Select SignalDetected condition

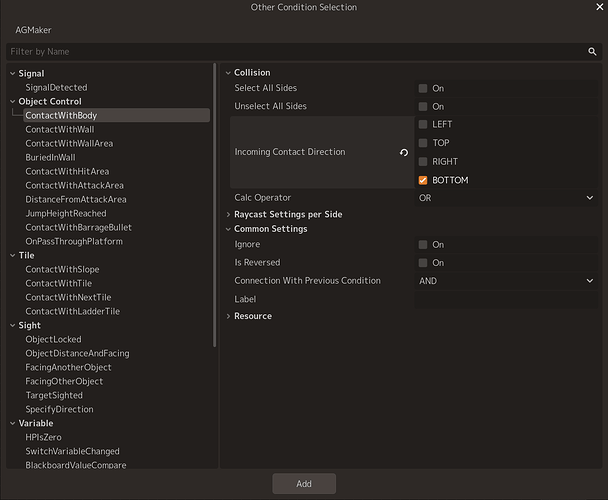click(56, 87)
